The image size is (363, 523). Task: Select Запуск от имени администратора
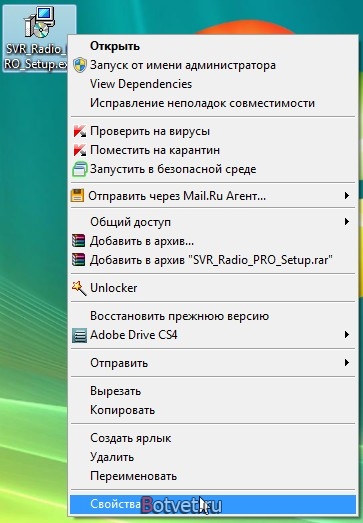click(213, 65)
